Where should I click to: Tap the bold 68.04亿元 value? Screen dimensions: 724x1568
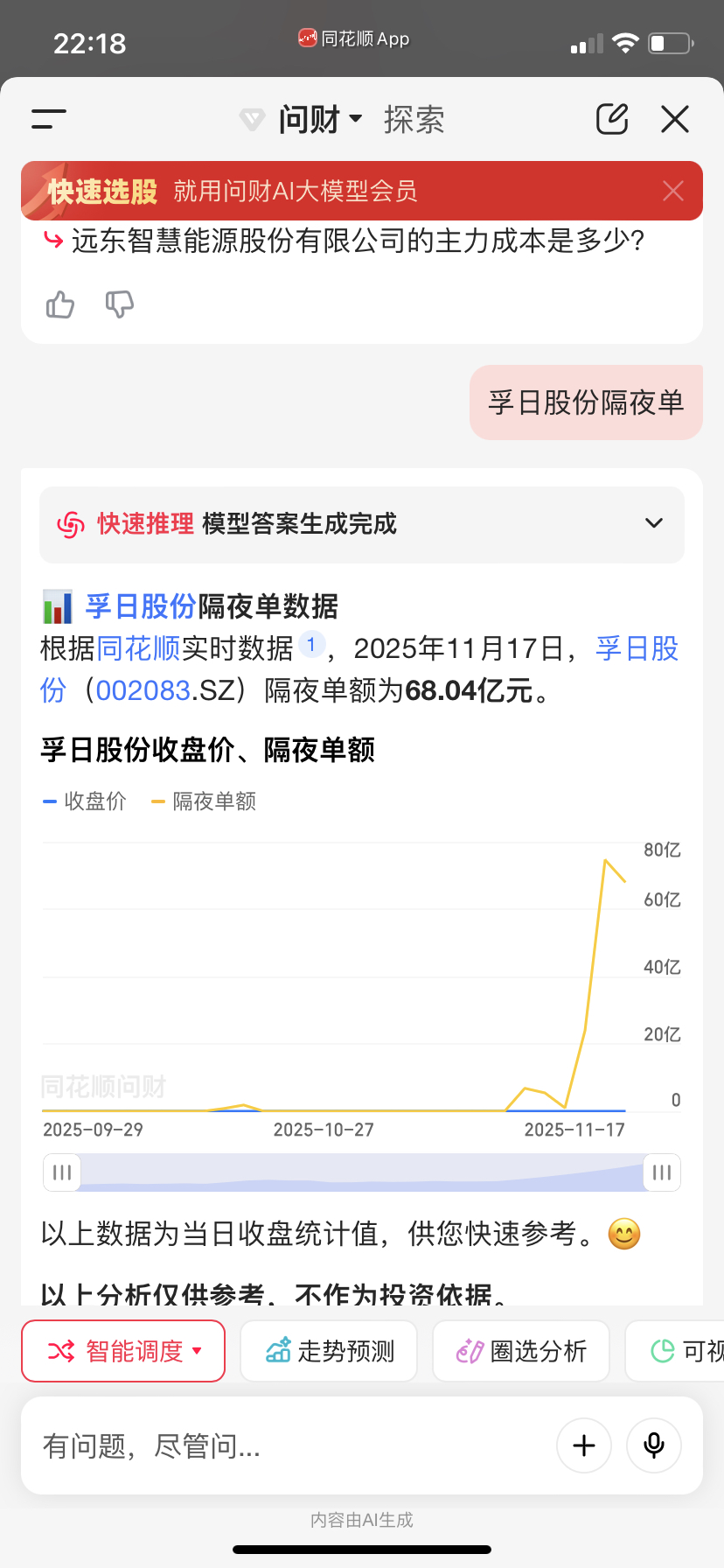coord(469,690)
